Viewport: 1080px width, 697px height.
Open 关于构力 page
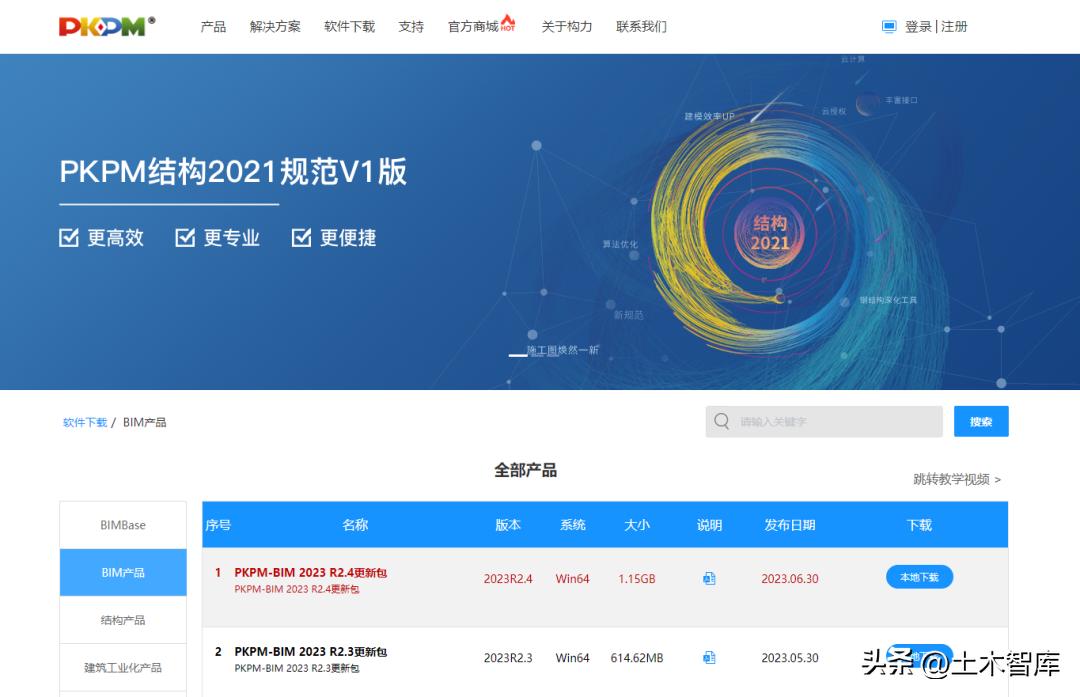566,27
